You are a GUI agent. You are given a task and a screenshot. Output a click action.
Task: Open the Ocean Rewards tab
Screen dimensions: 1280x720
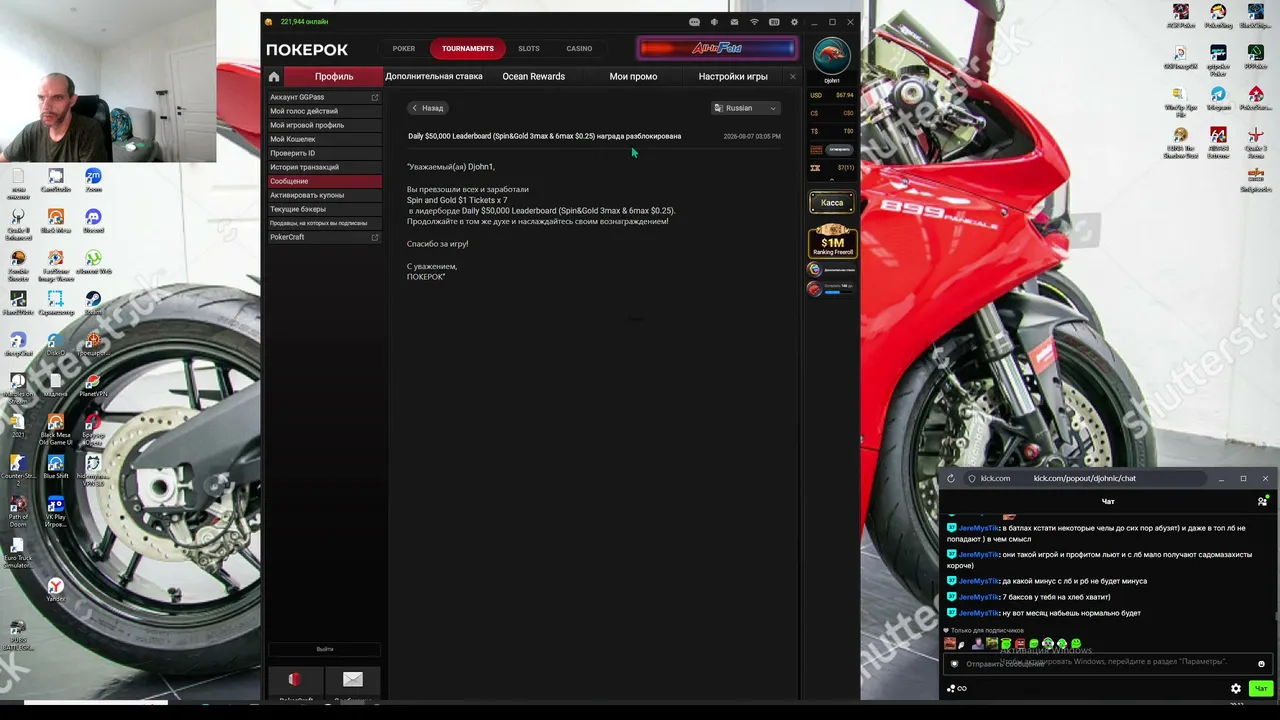[x=534, y=77]
